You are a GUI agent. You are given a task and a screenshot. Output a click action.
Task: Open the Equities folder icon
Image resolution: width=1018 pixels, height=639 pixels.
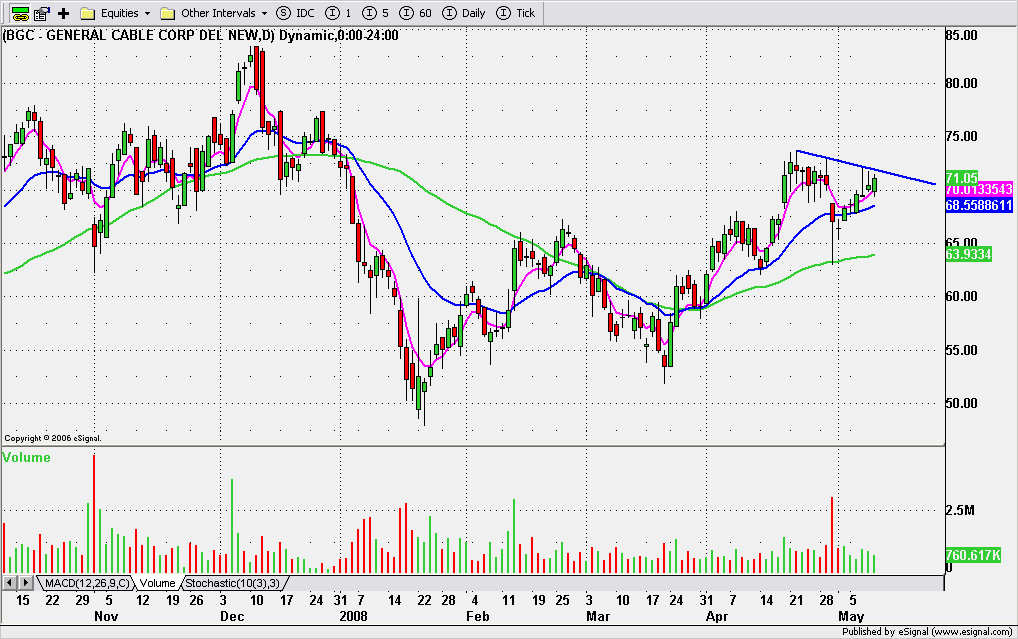[88, 13]
